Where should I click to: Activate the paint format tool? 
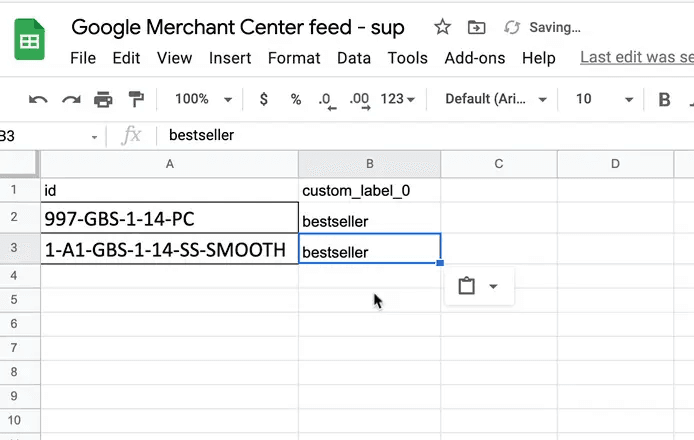coord(136,99)
